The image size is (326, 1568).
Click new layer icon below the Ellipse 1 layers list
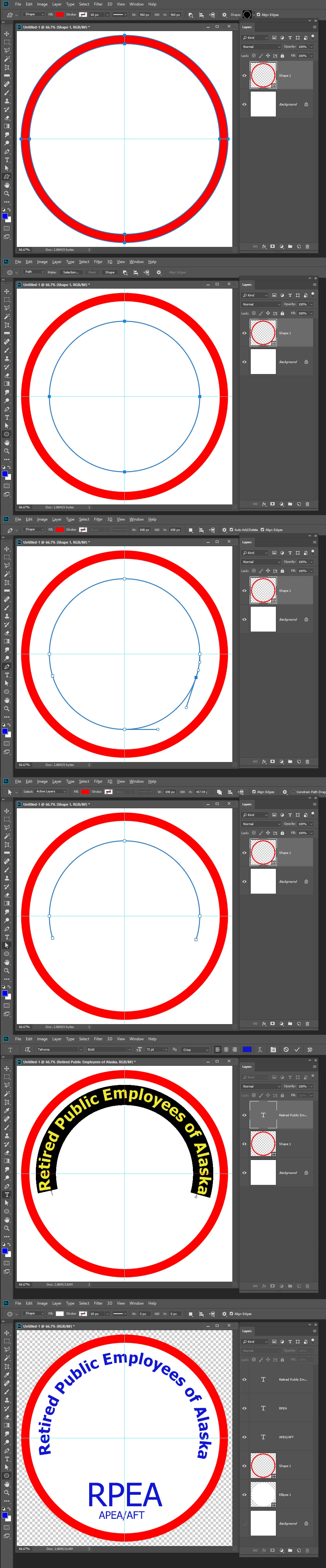[299, 1550]
